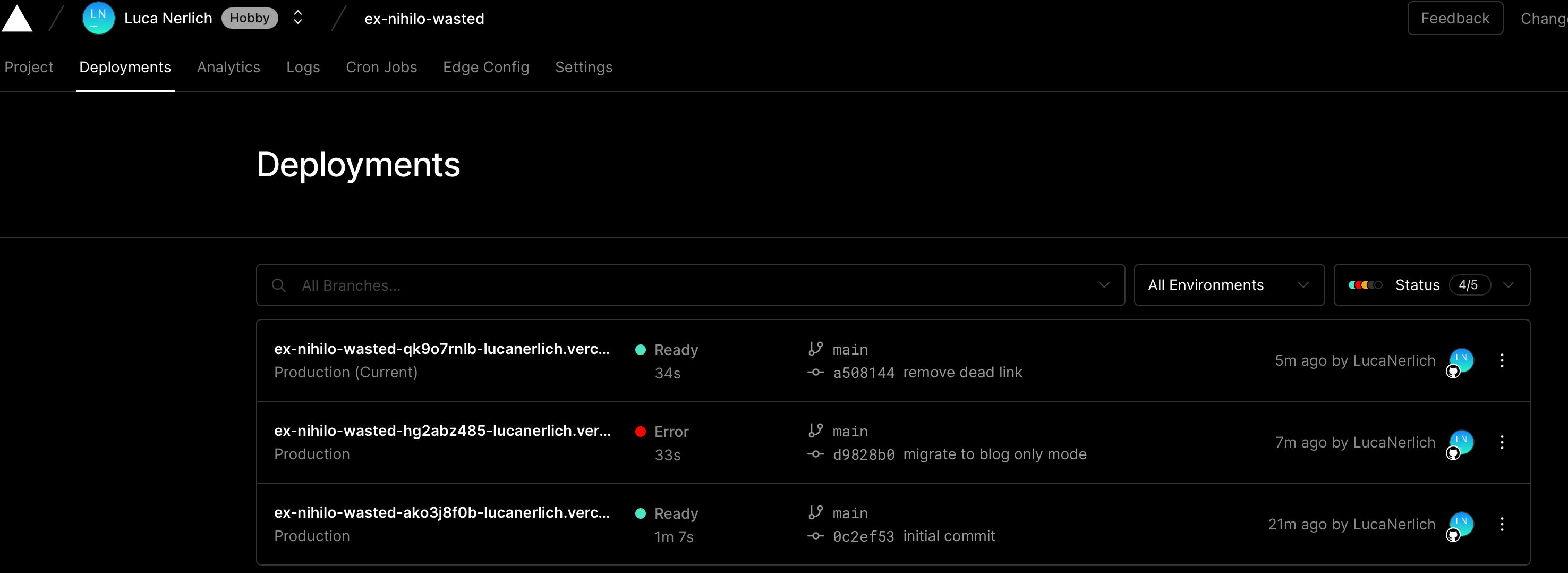Click the commit icon beside a508144

tap(815, 373)
